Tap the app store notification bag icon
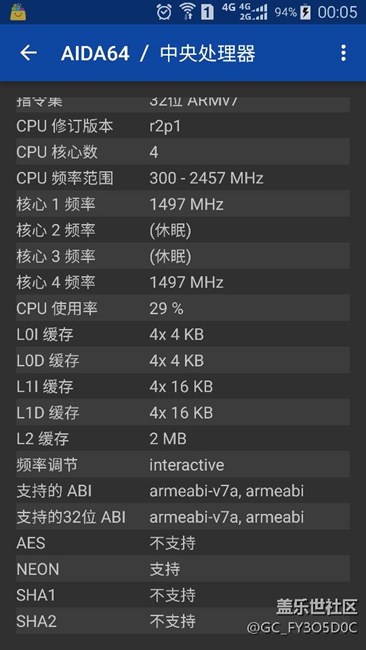 pos(18,12)
